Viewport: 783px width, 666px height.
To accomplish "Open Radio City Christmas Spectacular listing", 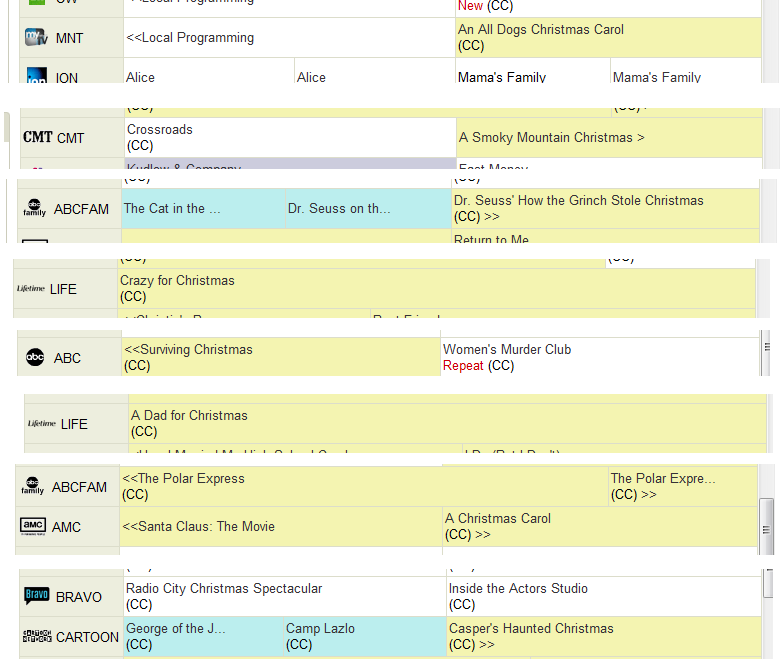I will [x=285, y=596].
